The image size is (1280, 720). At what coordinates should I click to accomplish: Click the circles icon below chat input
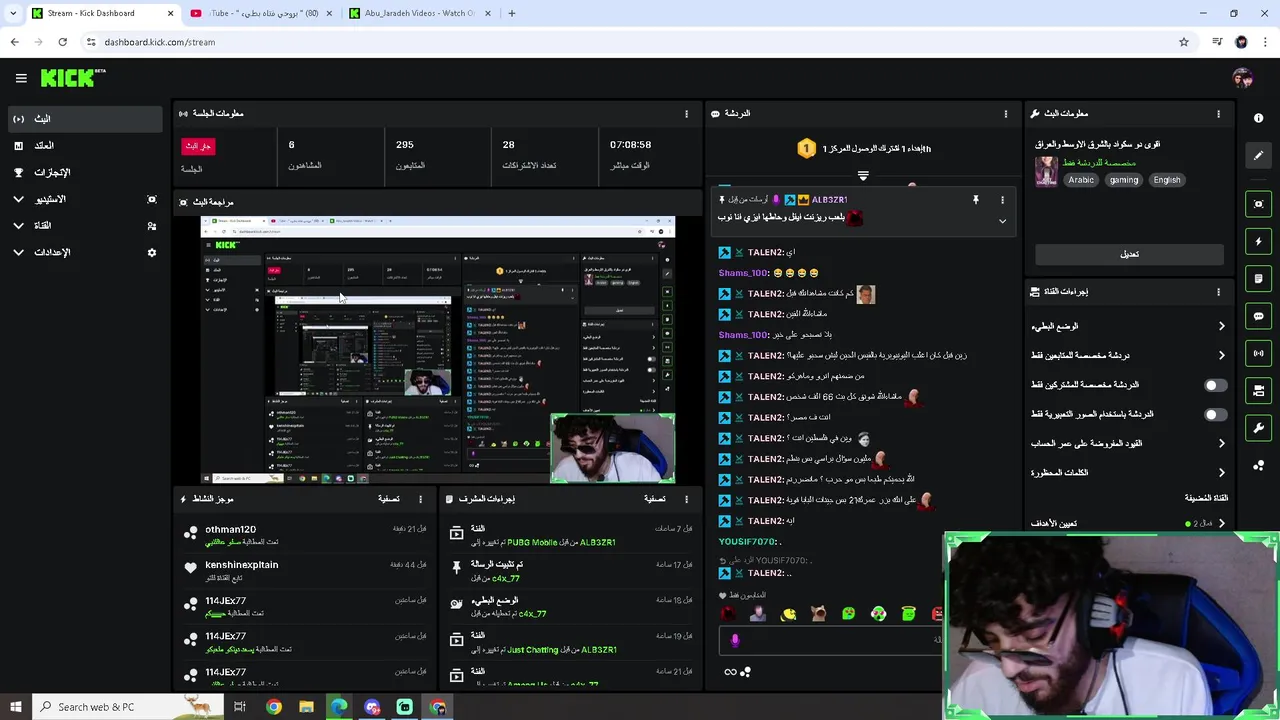pos(745,672)
